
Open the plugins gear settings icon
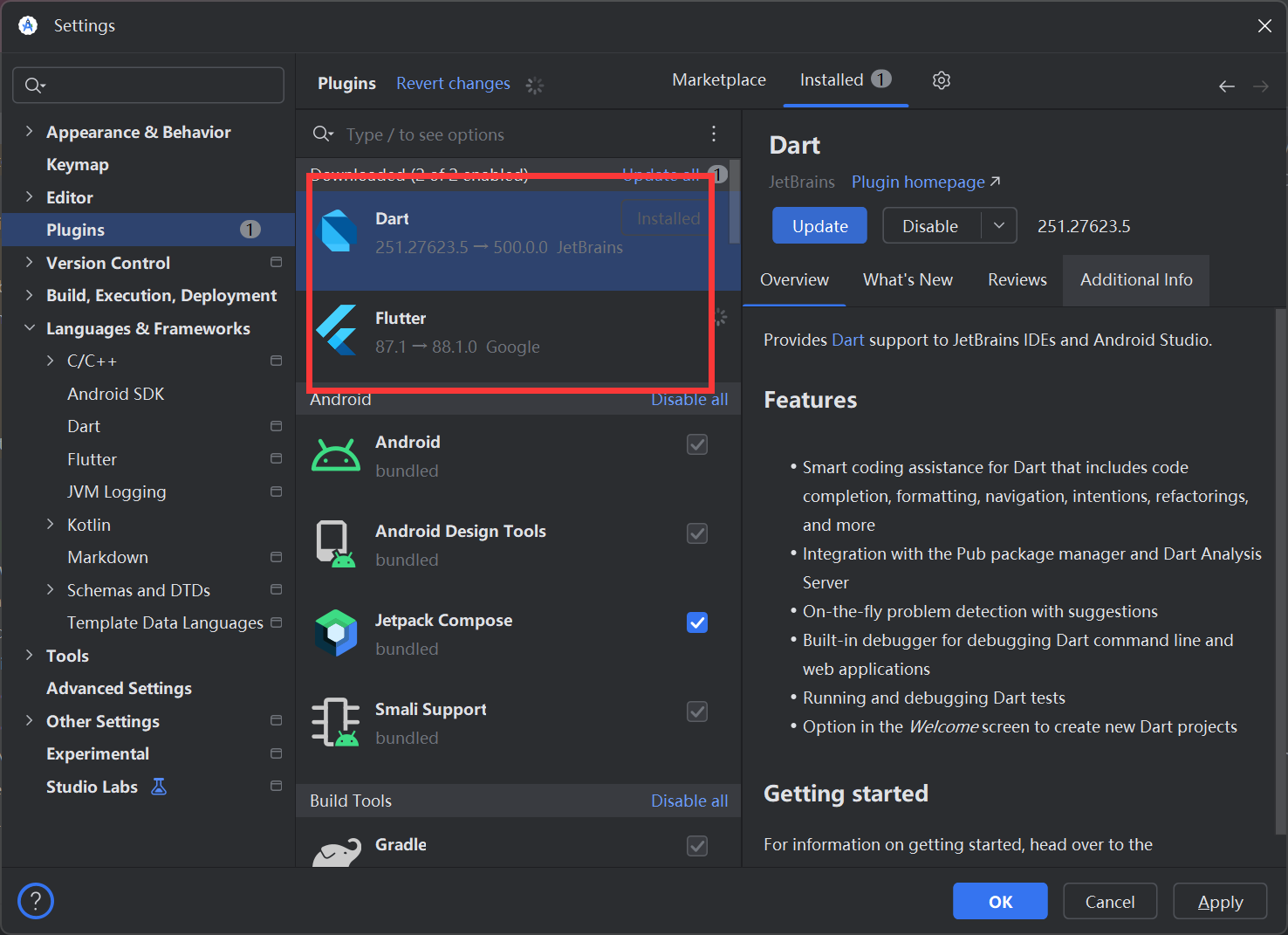pos(941,80)
